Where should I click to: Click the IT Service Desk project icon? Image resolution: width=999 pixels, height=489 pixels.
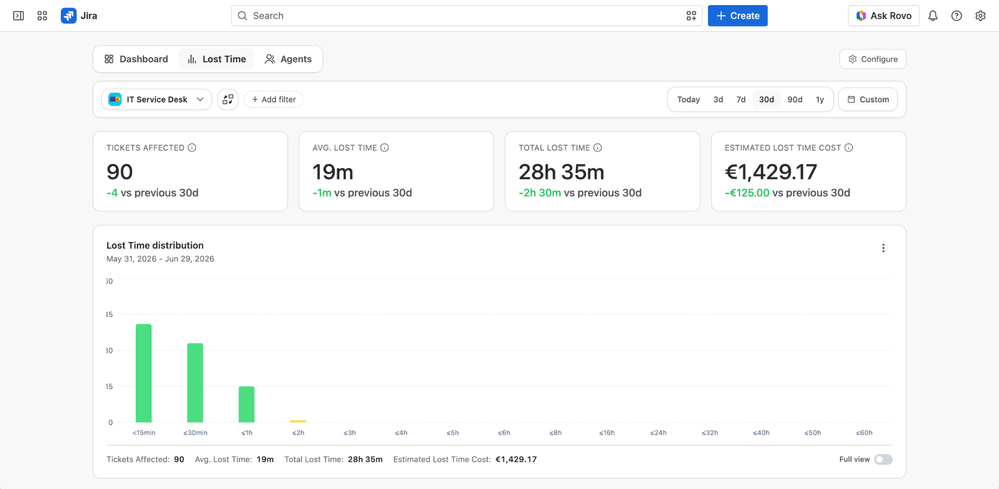point(115,99)
